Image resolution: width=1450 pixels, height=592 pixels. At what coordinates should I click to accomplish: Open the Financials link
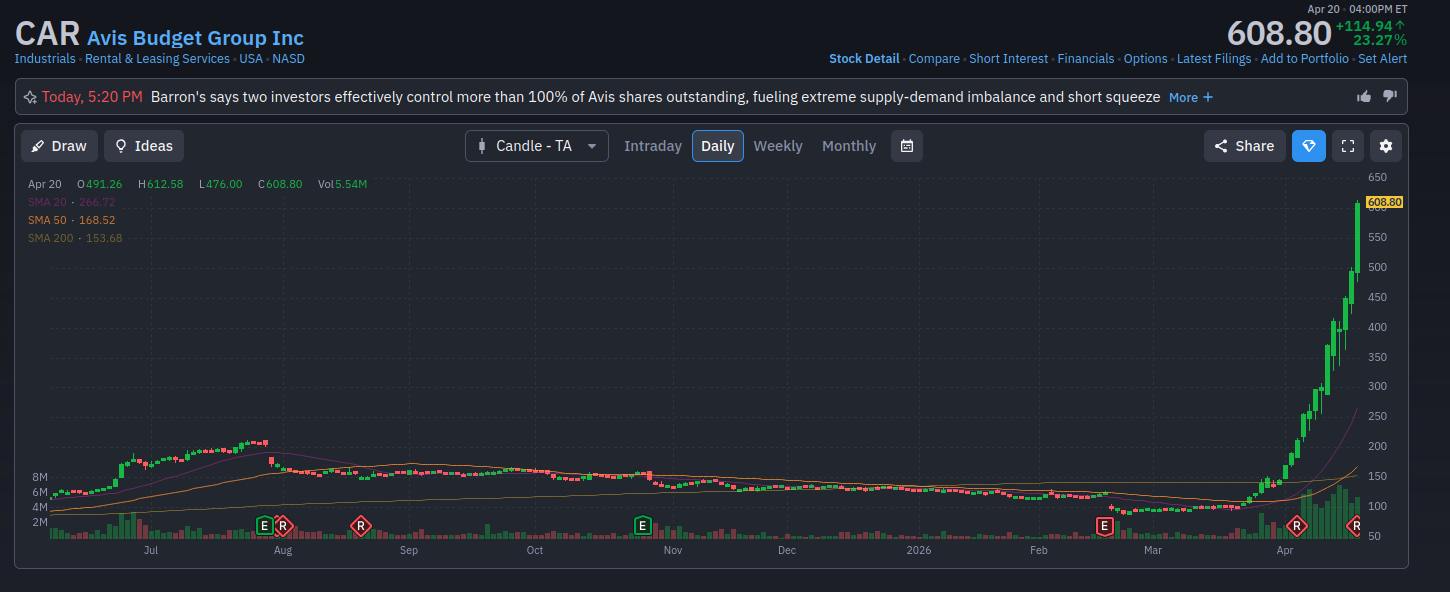point(1086,59)
